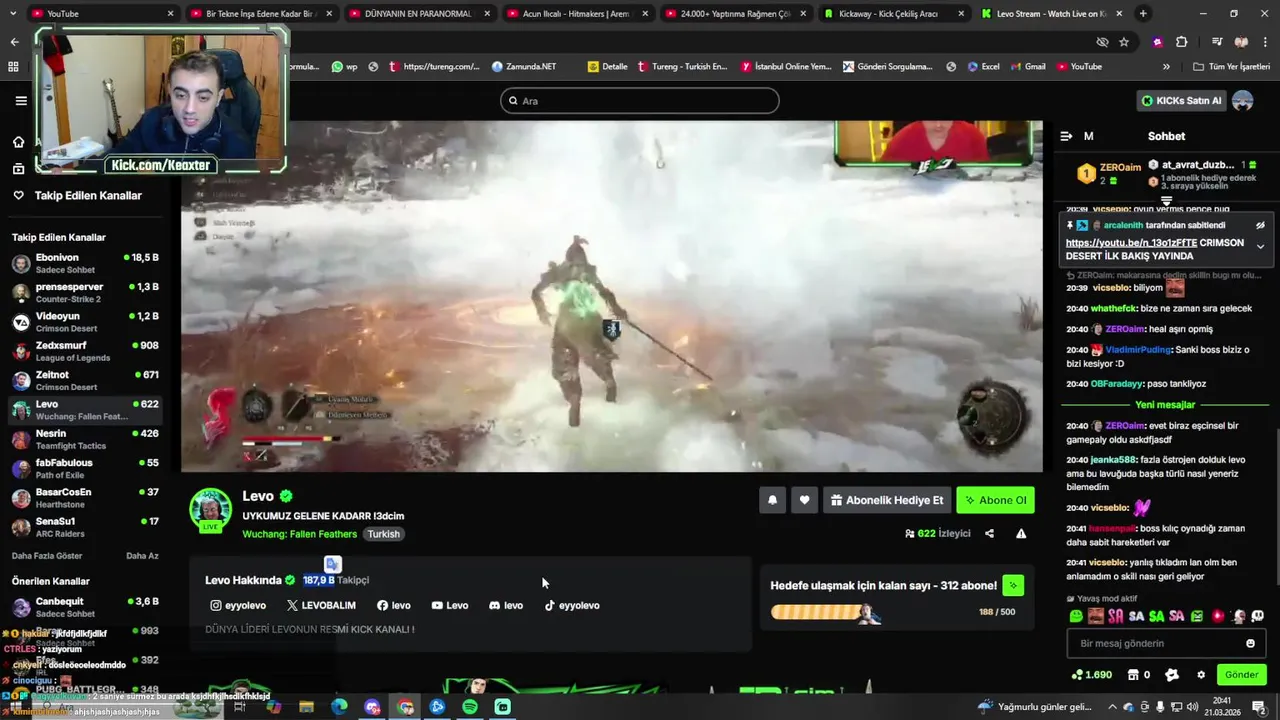
Task: Open browser extensions puzzle icon
Action: pos(1182,42)
